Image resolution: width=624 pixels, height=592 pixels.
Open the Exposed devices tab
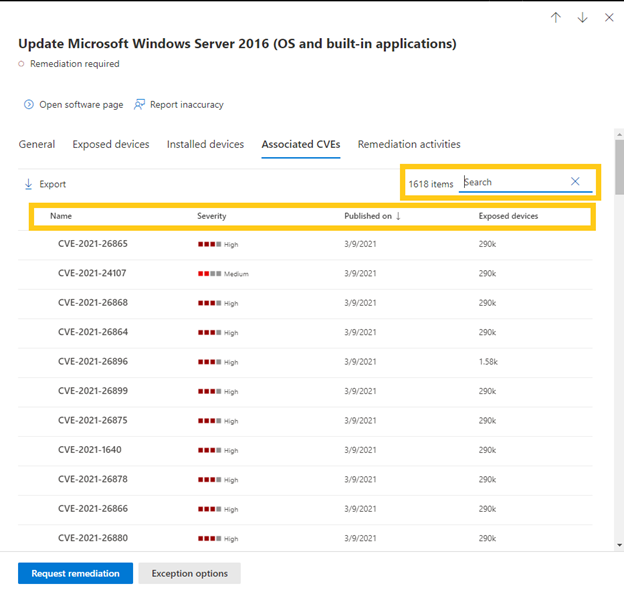[111, 144]
